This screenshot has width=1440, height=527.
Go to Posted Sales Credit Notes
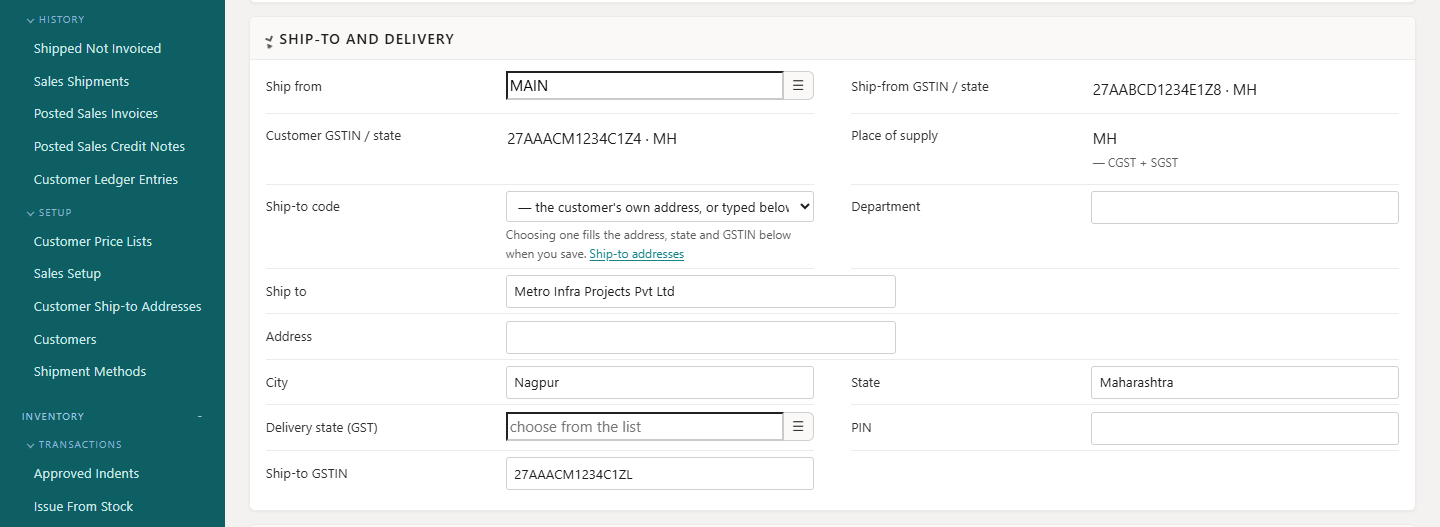[x=109, y=146]
